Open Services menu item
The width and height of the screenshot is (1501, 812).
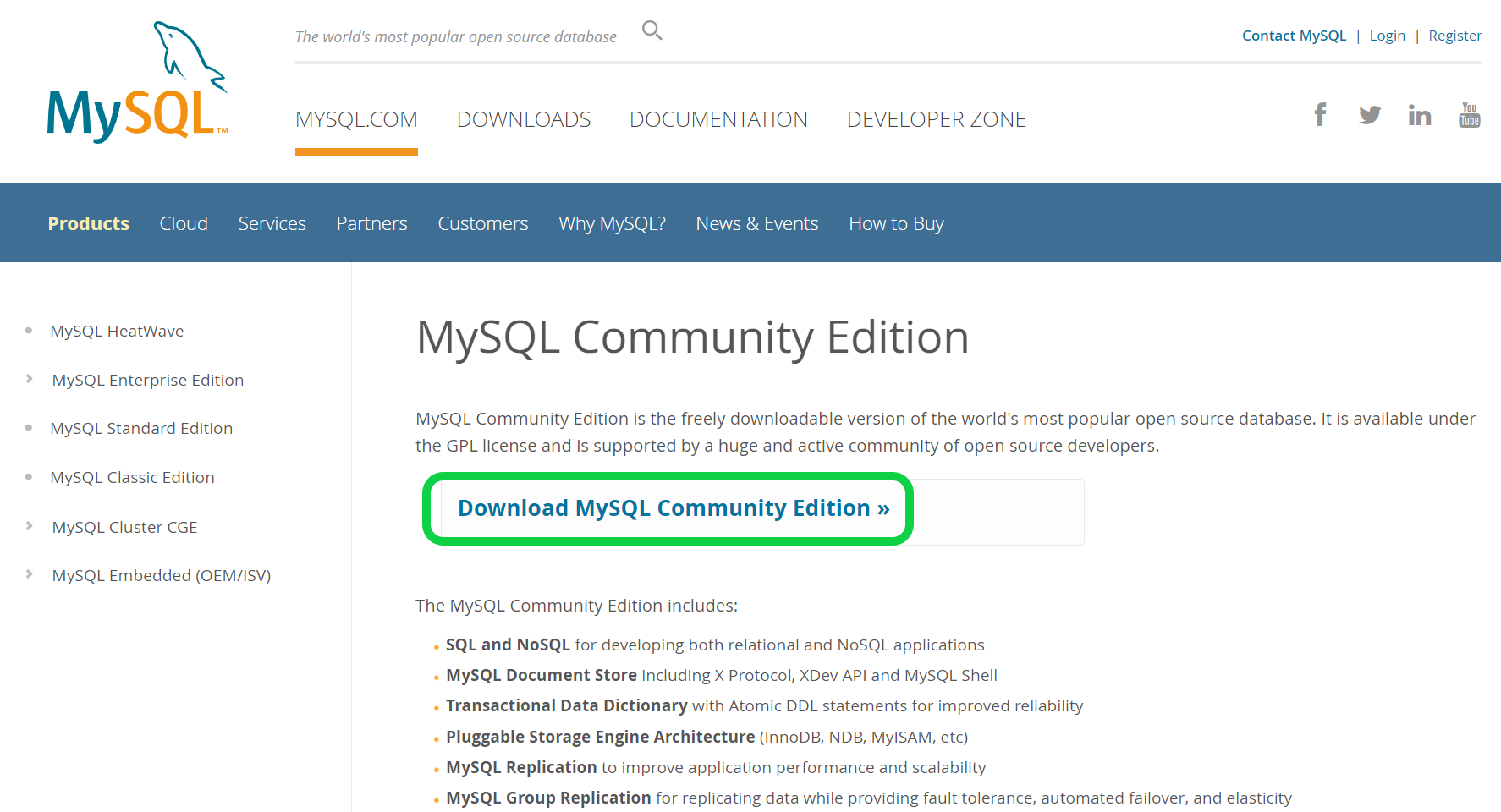pos(272,223)
